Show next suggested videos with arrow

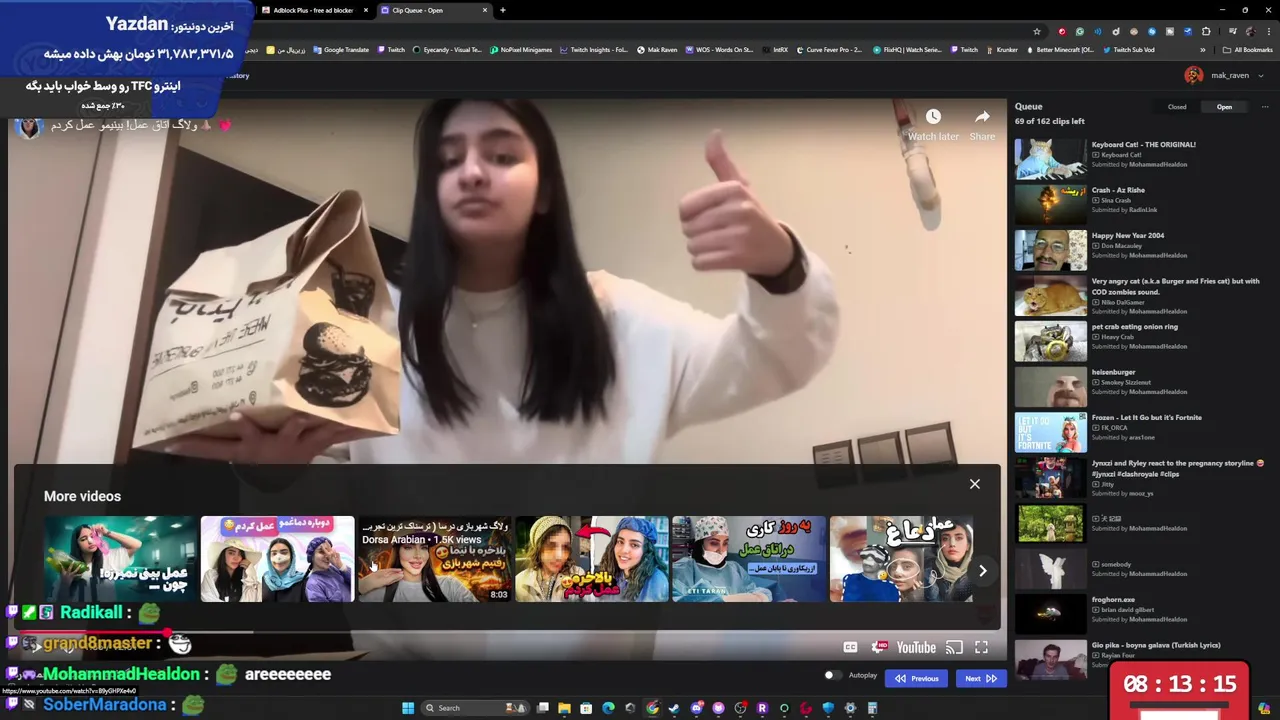click(x=982, y=571)
